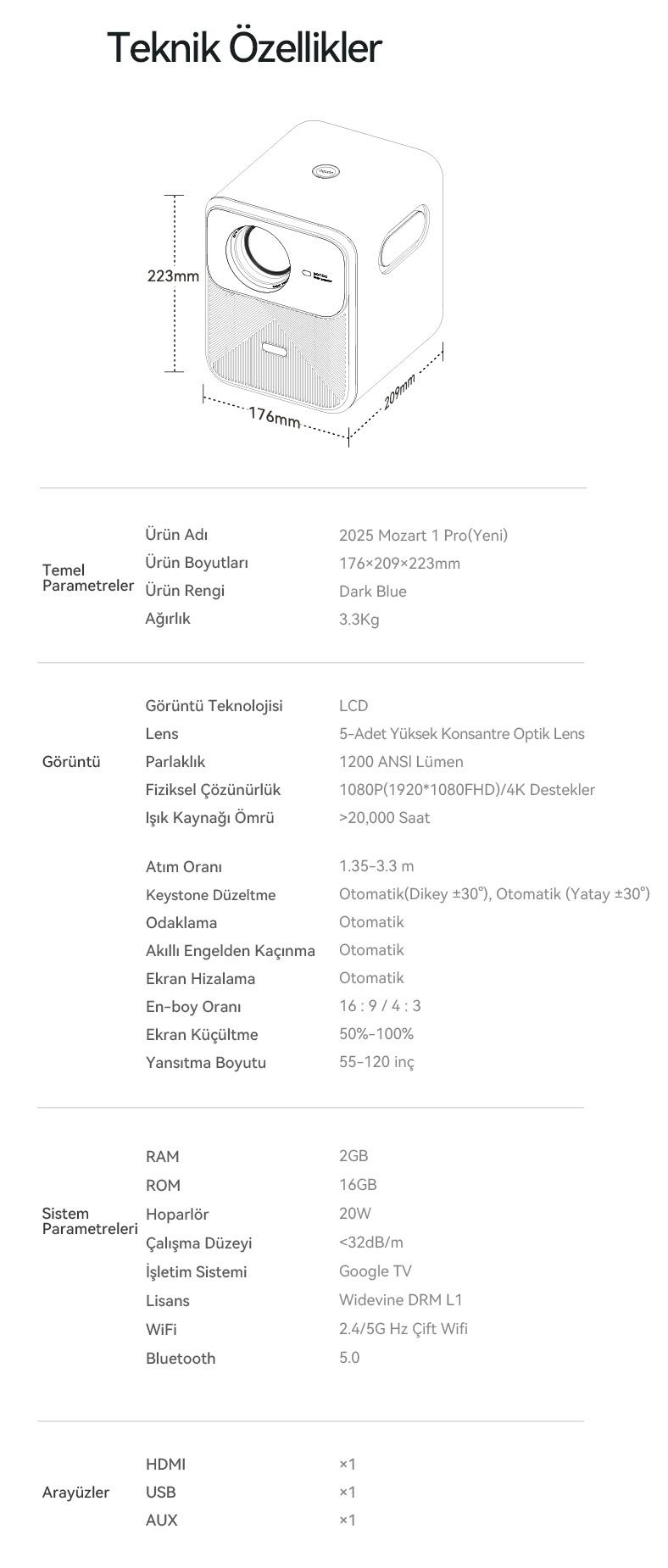Image resolution: width=668 pixels, height=1568 pixels.
Task: Click the Widevine DRM L1 licence value
Action: pyautogui.click(x=400, y=1300)
